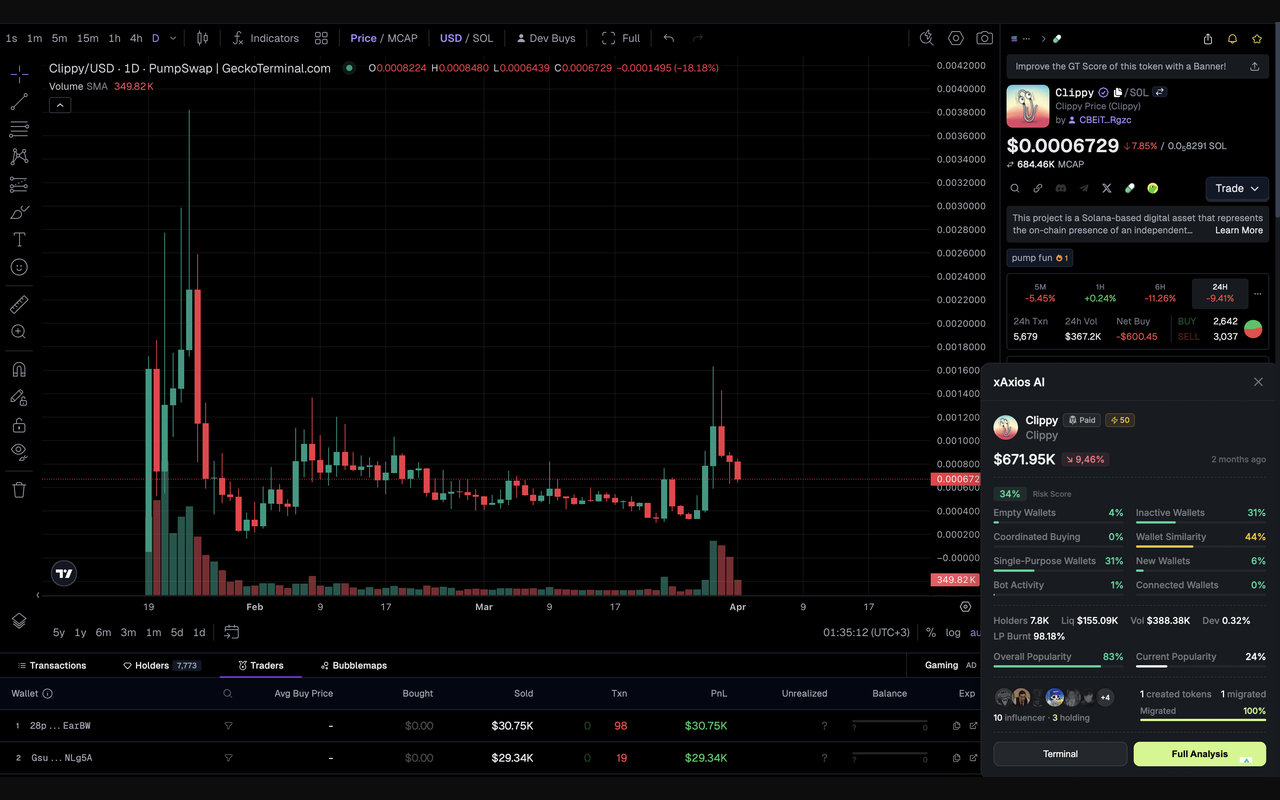
Task: Switch chart to MCAP view
Action: coord(402,38)
